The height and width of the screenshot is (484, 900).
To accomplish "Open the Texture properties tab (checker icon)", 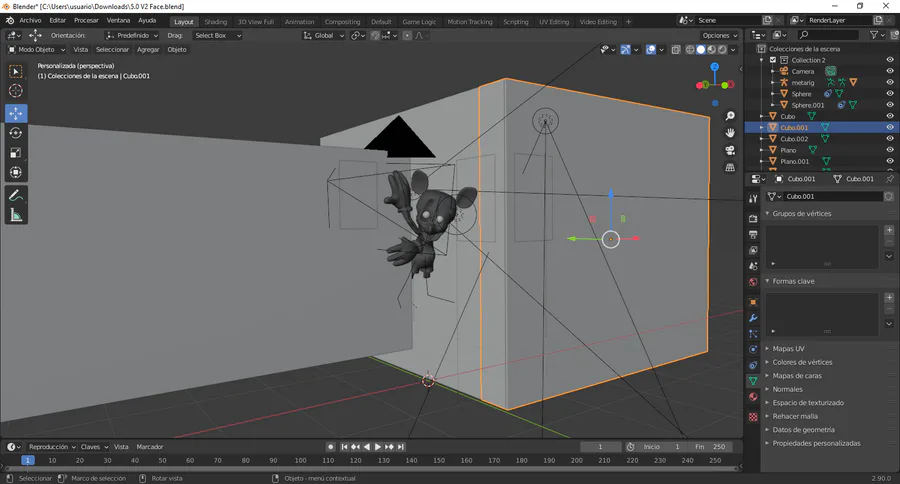I will [x=753, y=417].
